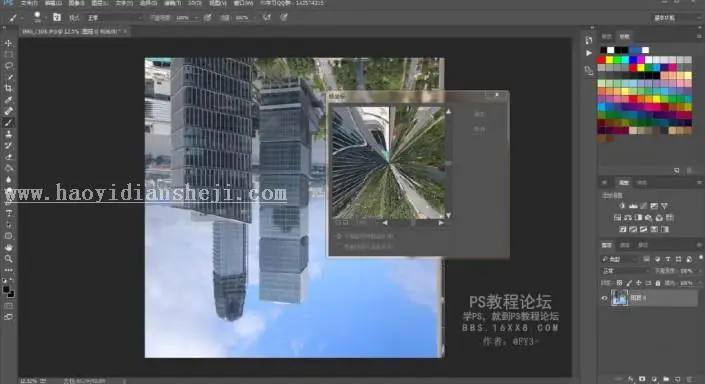The width and height of the screenshot is (705, 384).
Task: Select the Lasso tool
Action: [x=8, y=66]
